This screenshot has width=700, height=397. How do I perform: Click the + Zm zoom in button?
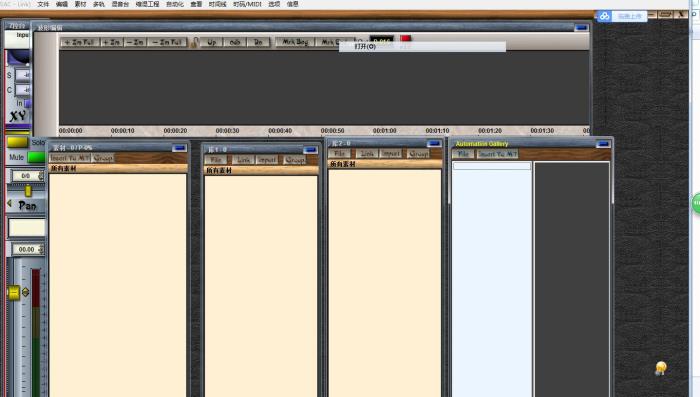click(x=112, y=42)
